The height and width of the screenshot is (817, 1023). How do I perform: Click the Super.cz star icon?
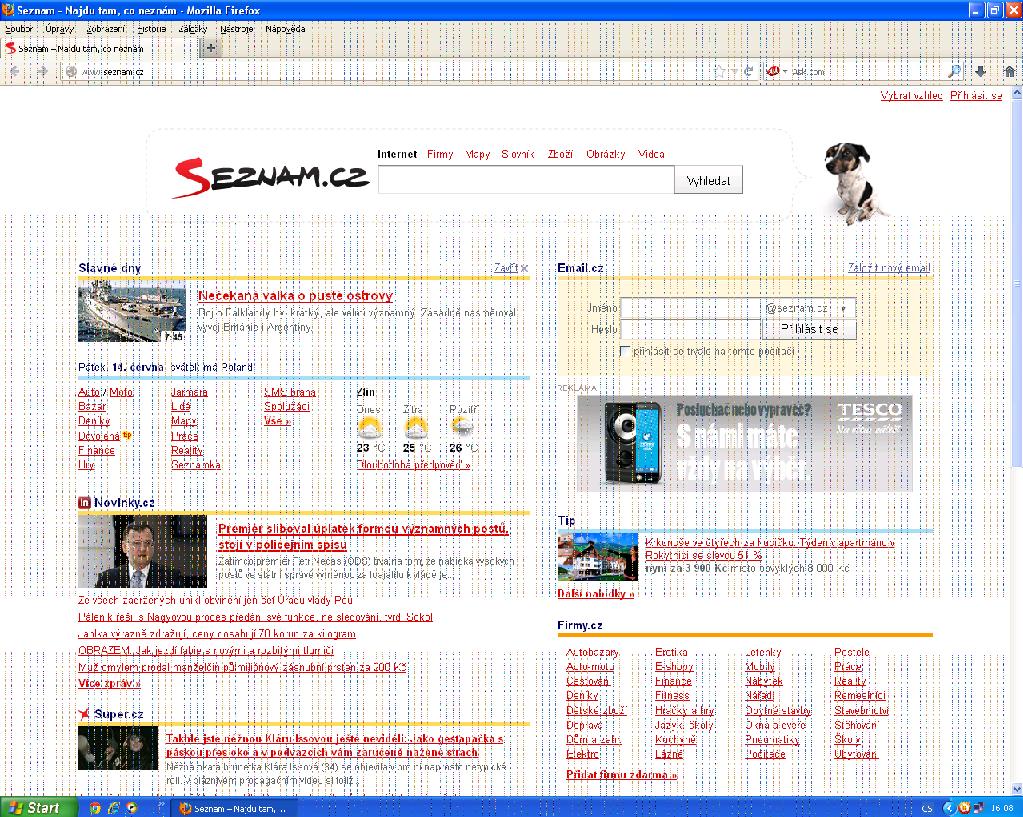coord(84,714)
